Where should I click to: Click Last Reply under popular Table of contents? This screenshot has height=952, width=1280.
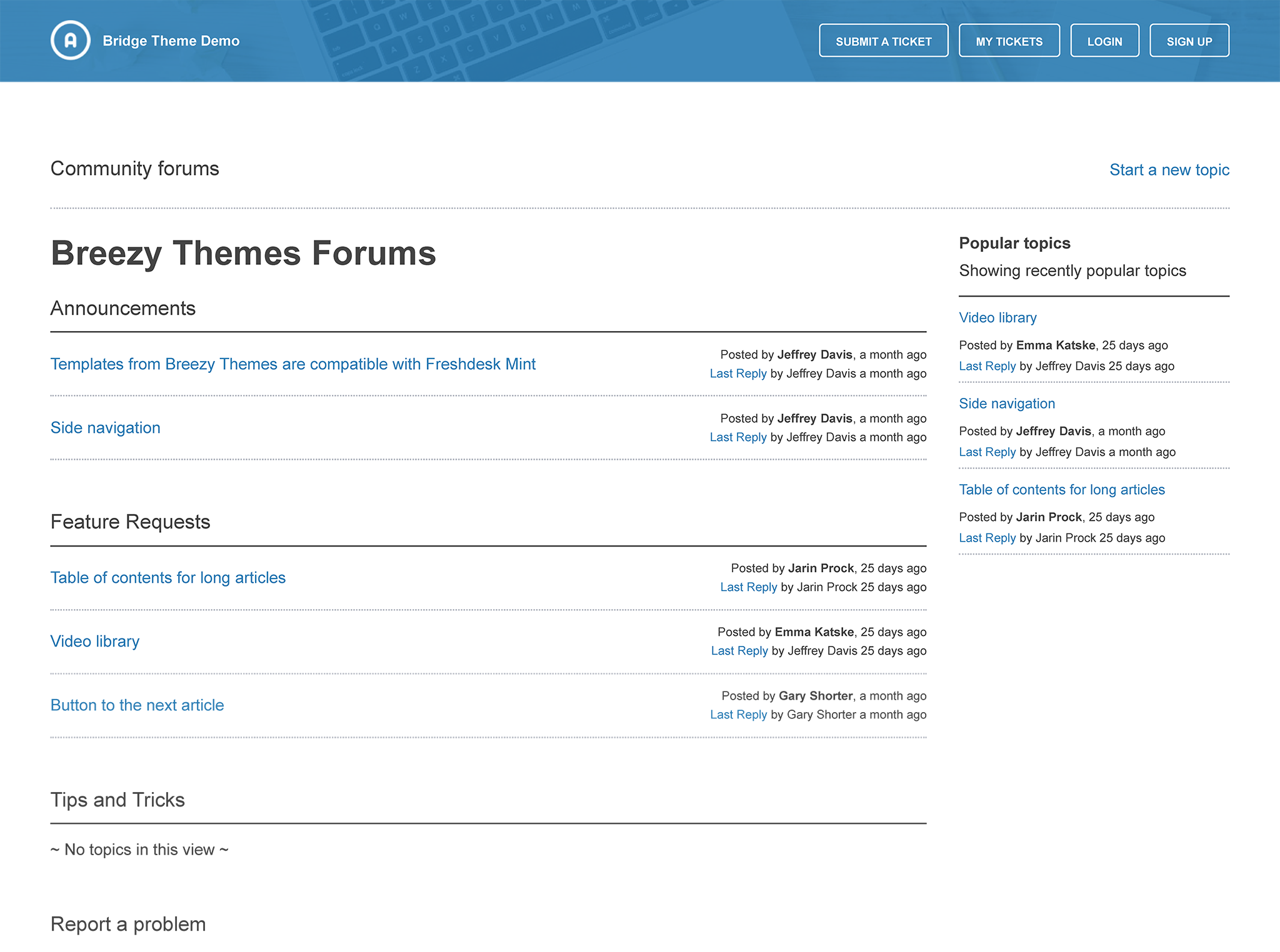pos(987,538)
